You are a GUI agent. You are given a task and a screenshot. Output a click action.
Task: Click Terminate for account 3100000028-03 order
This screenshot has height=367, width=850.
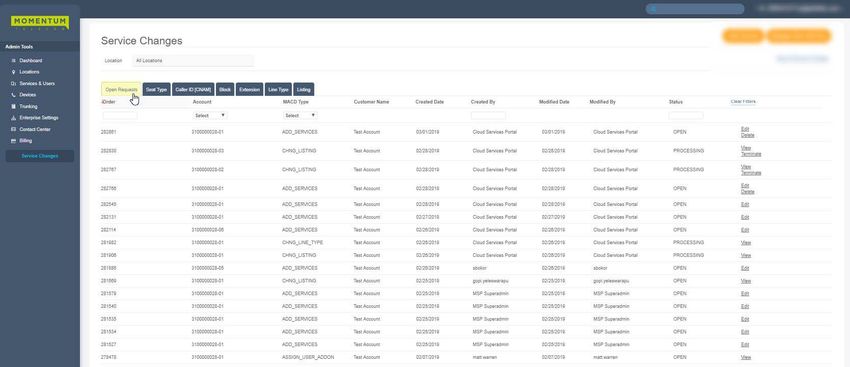pyautogui.click(x=751, y=154)
